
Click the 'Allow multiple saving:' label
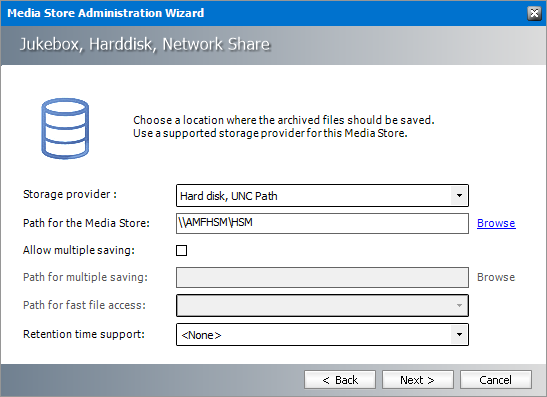(x=79, y=250)
